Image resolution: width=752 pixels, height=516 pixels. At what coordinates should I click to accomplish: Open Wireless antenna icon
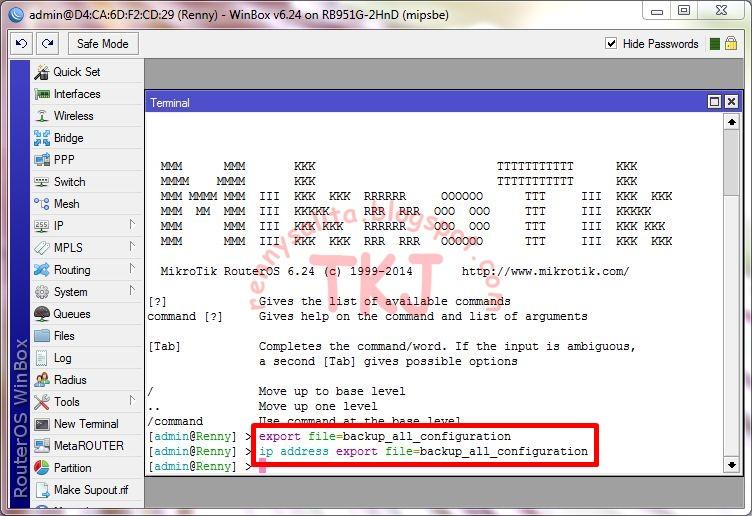(42, 116)
